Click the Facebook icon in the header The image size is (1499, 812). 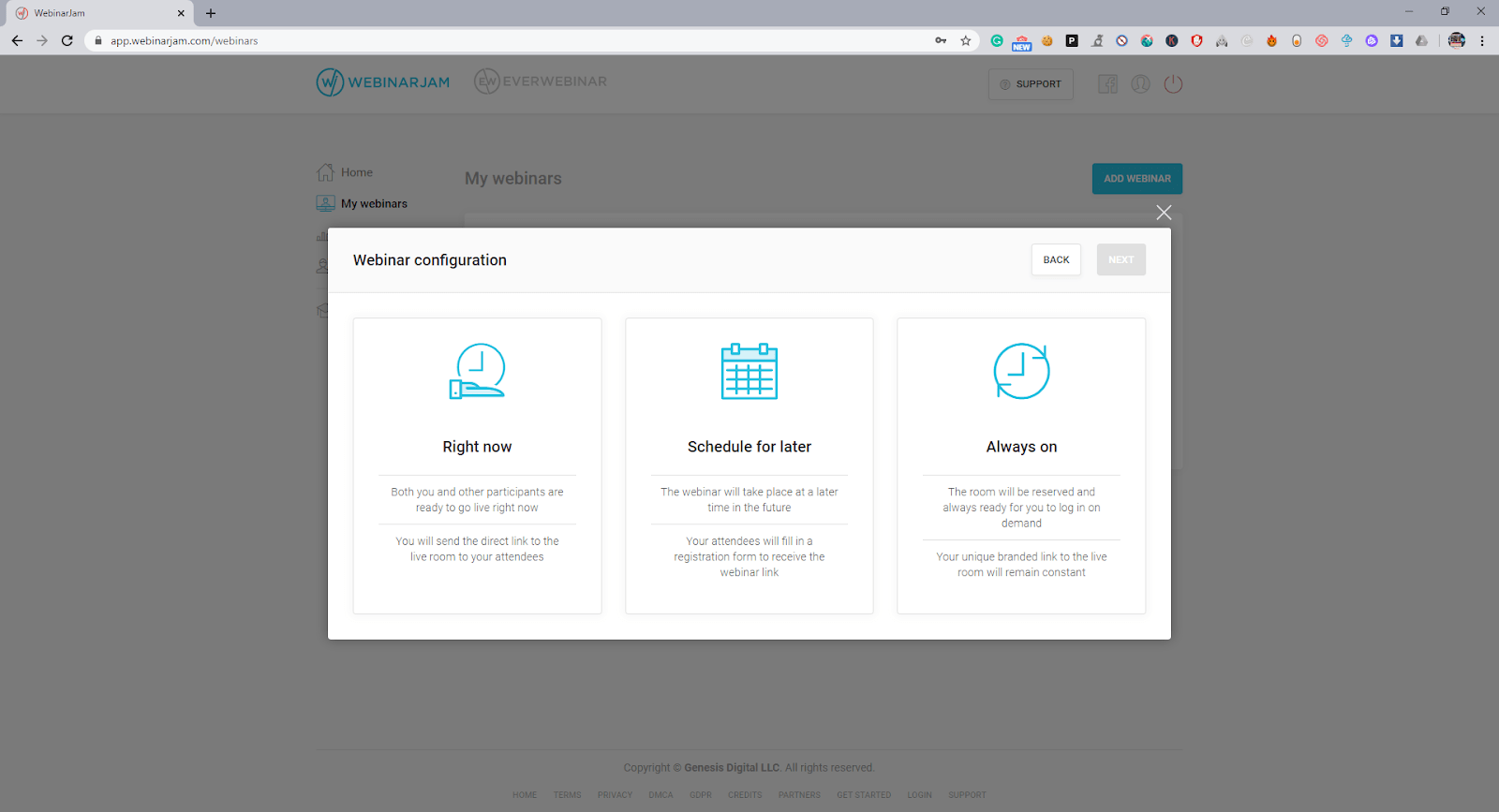[1107, 84]
